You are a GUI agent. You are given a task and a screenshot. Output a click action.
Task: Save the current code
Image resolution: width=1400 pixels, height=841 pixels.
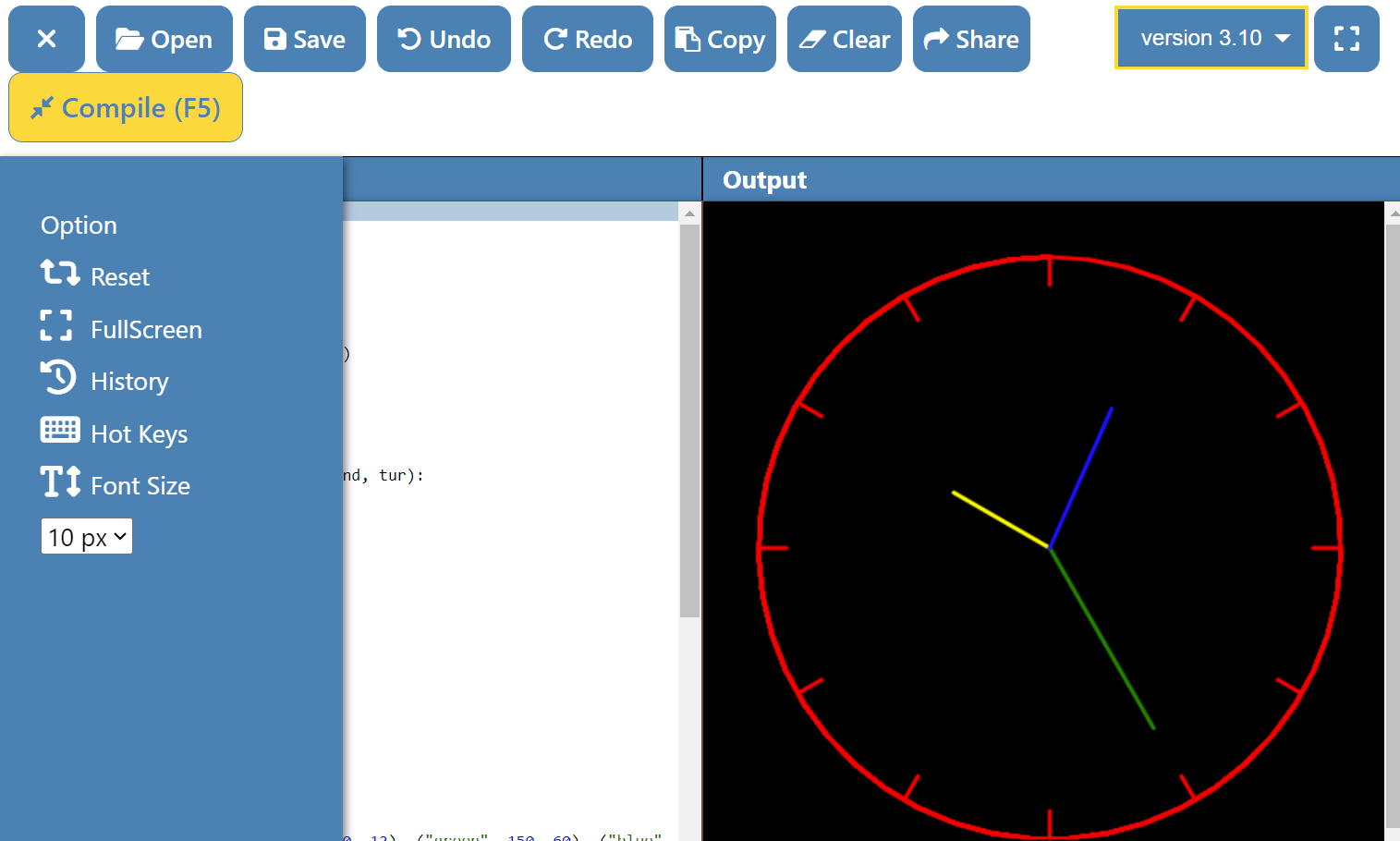pos(305,38)
